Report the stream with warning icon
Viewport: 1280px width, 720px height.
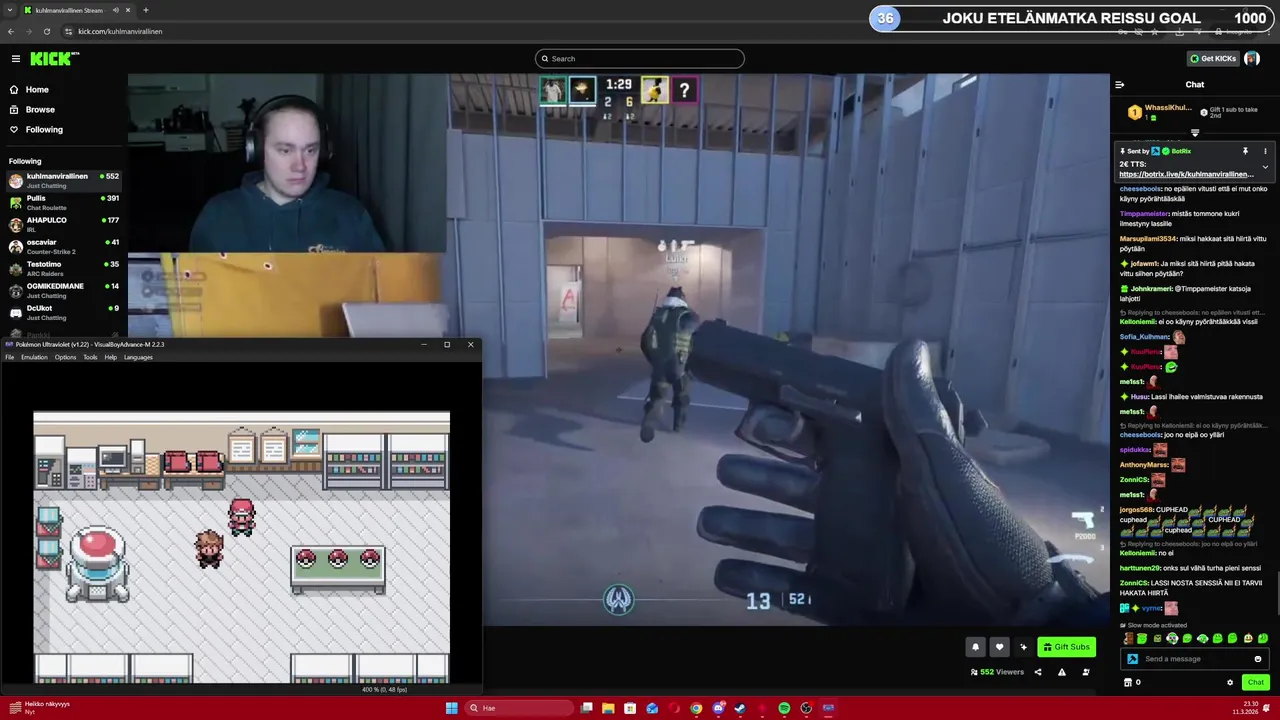coord(1062,672)
